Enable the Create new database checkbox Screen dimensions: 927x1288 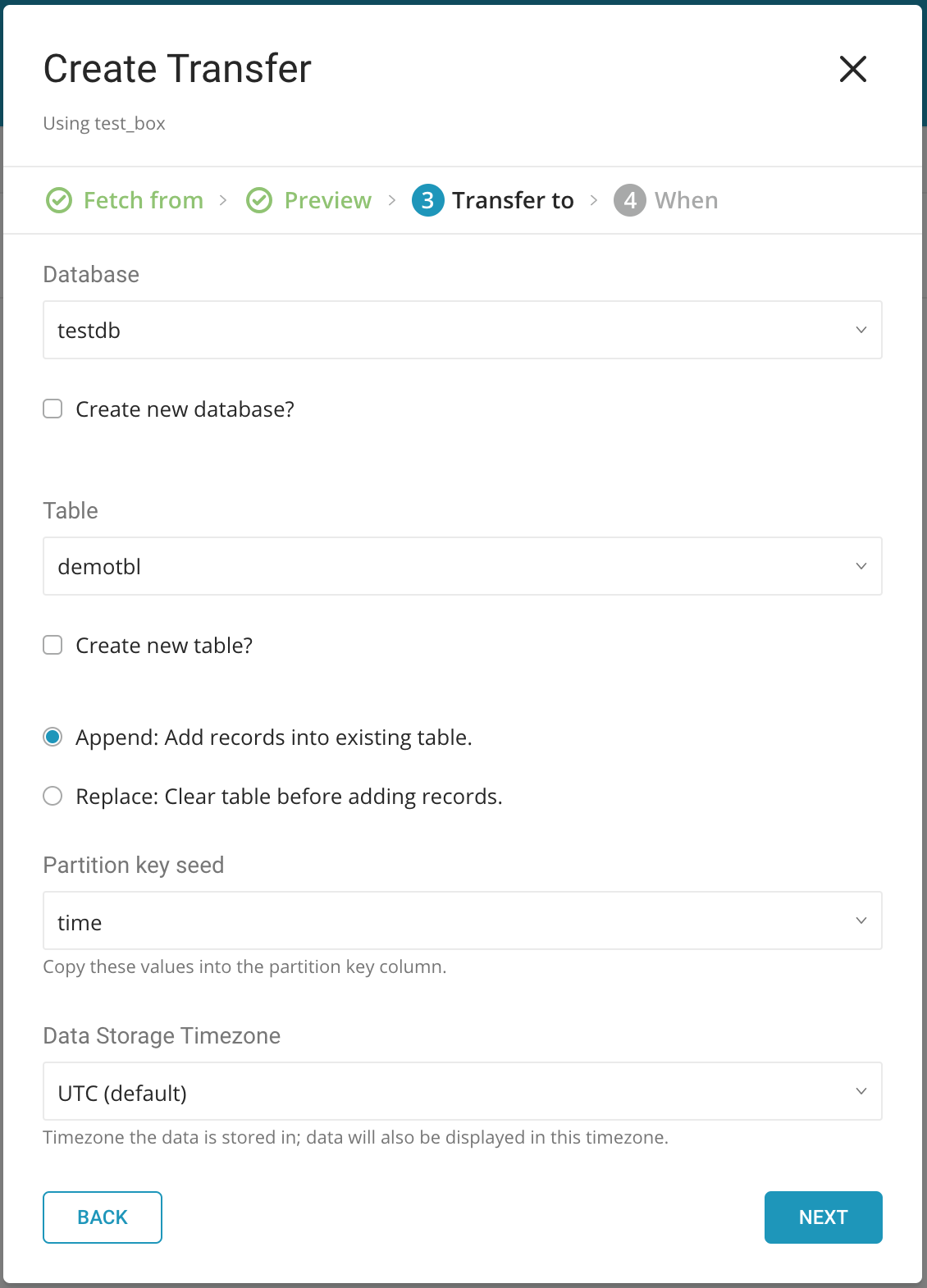coord(53,409)
